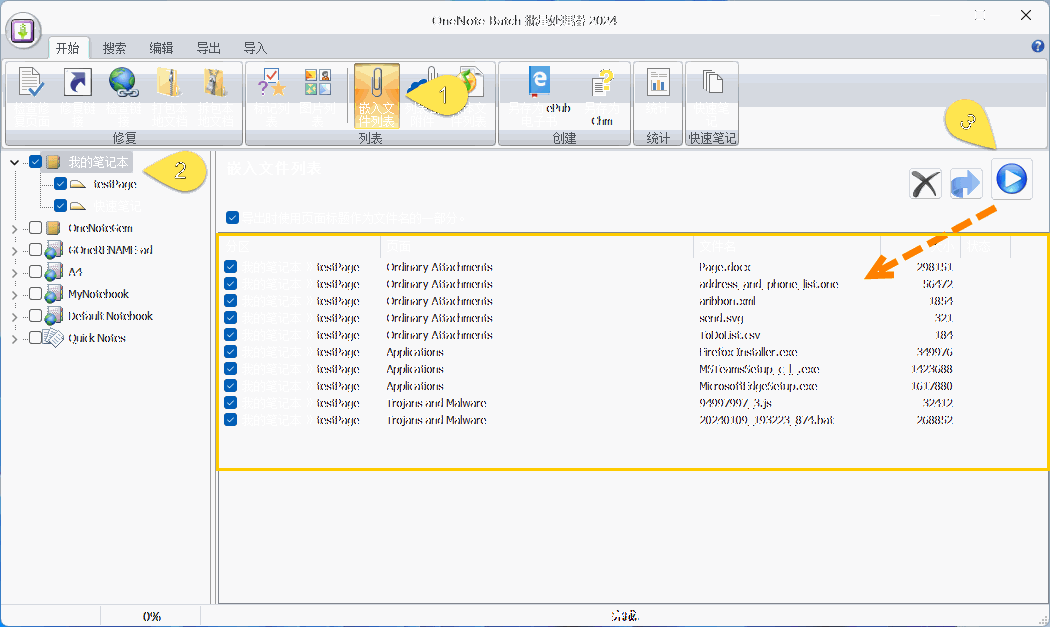This screenshot has width=1050, height=627.
Task: Select the MSTeamsSetup_c_l_.exe file name
Action: tap(759, 369)
